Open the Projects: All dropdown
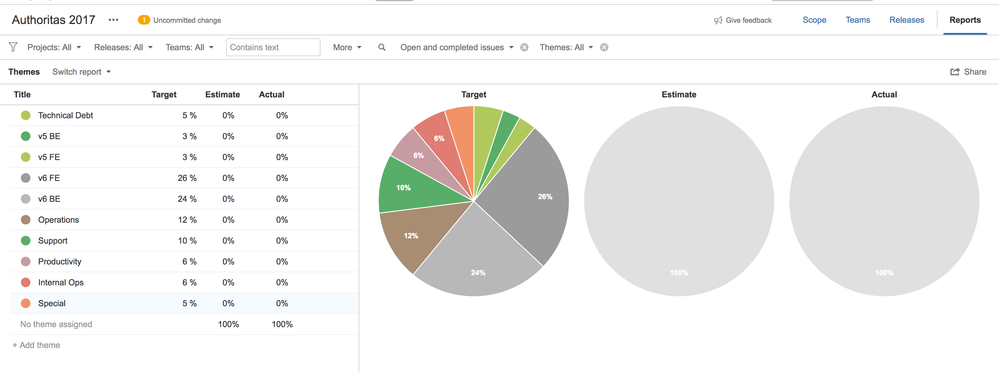This screenshot has width=999, height=372. [54, 47]
